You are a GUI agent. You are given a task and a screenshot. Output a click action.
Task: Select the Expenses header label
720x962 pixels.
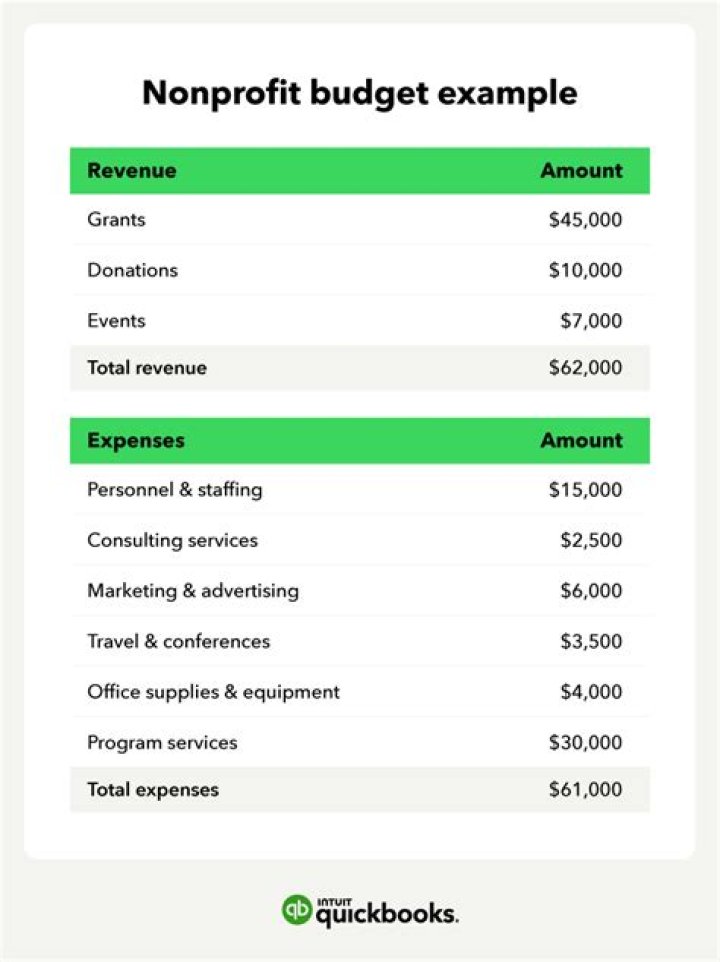coord(136,440)
